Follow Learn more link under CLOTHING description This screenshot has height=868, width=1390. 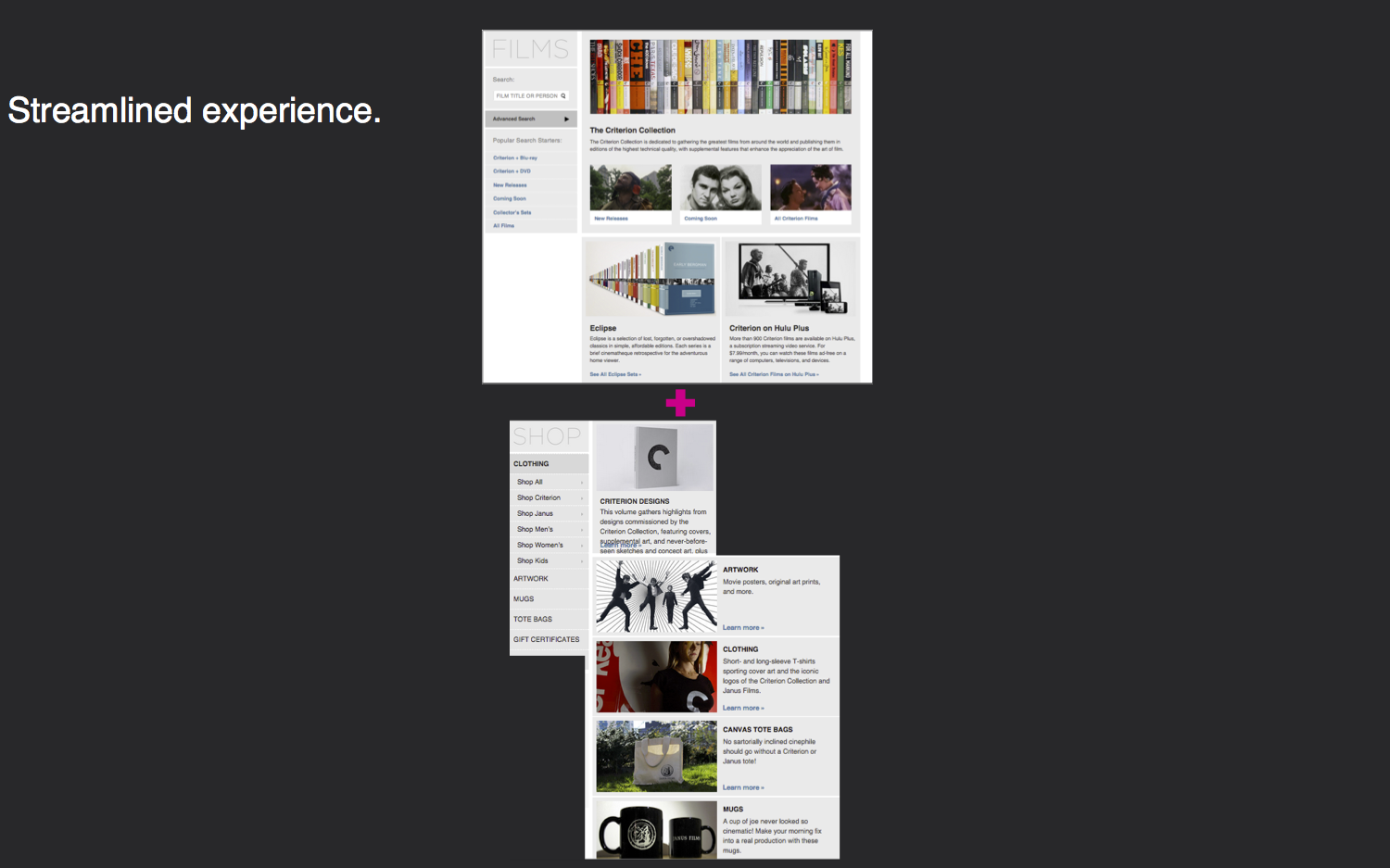pyautogui.click(x=743, y=708)
